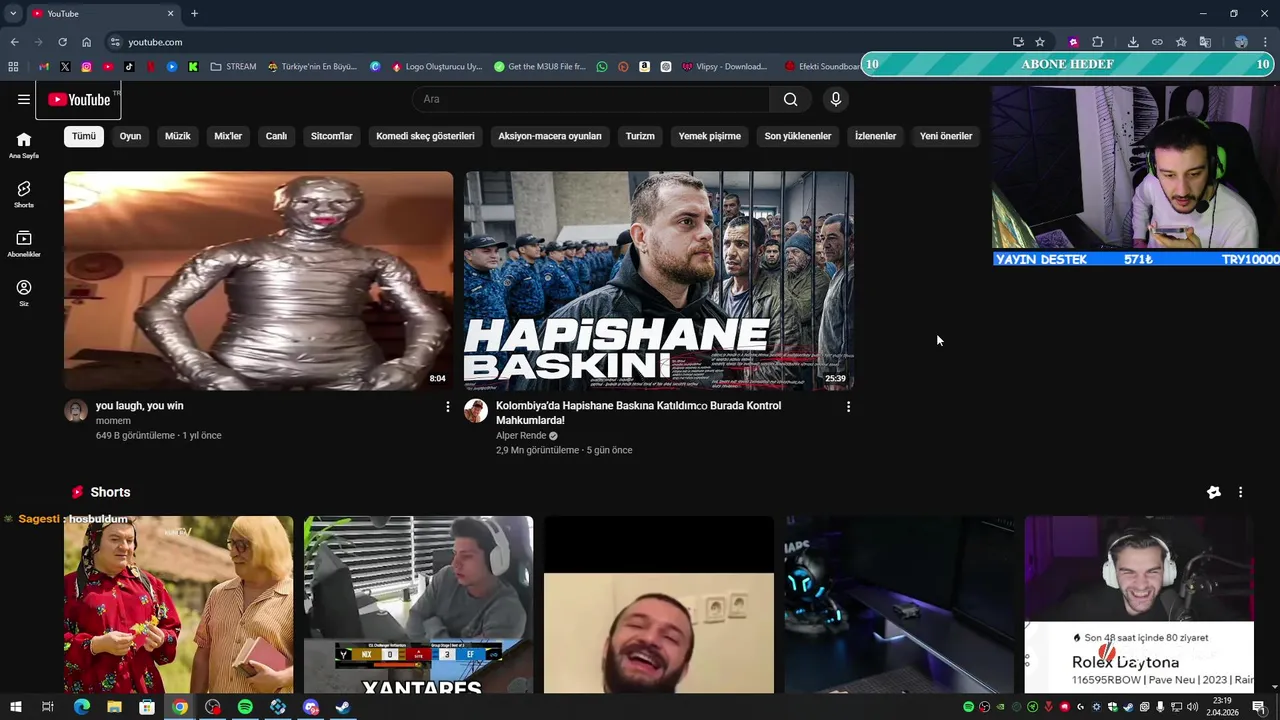Select Komedi skeç gösterileri chip
The width and height of the screenshot is (1280, 720).
425,136
